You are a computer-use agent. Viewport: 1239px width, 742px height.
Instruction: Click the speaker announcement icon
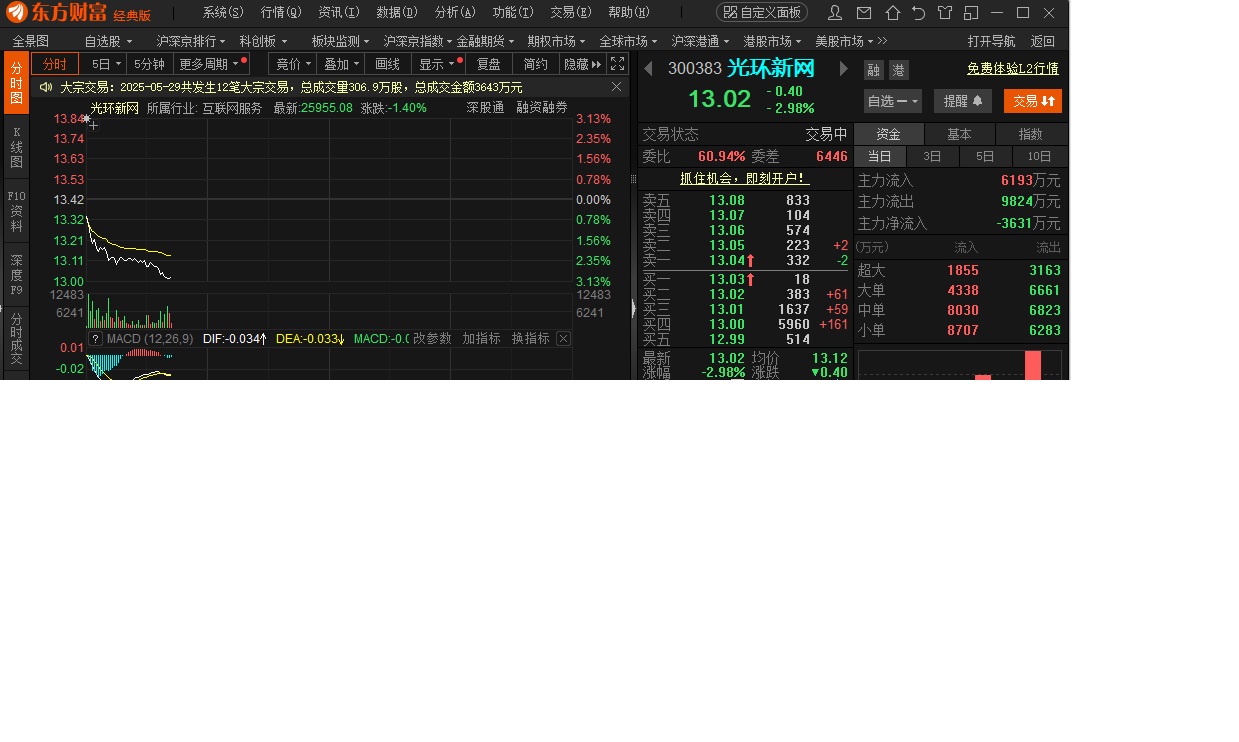click(46, 87)
